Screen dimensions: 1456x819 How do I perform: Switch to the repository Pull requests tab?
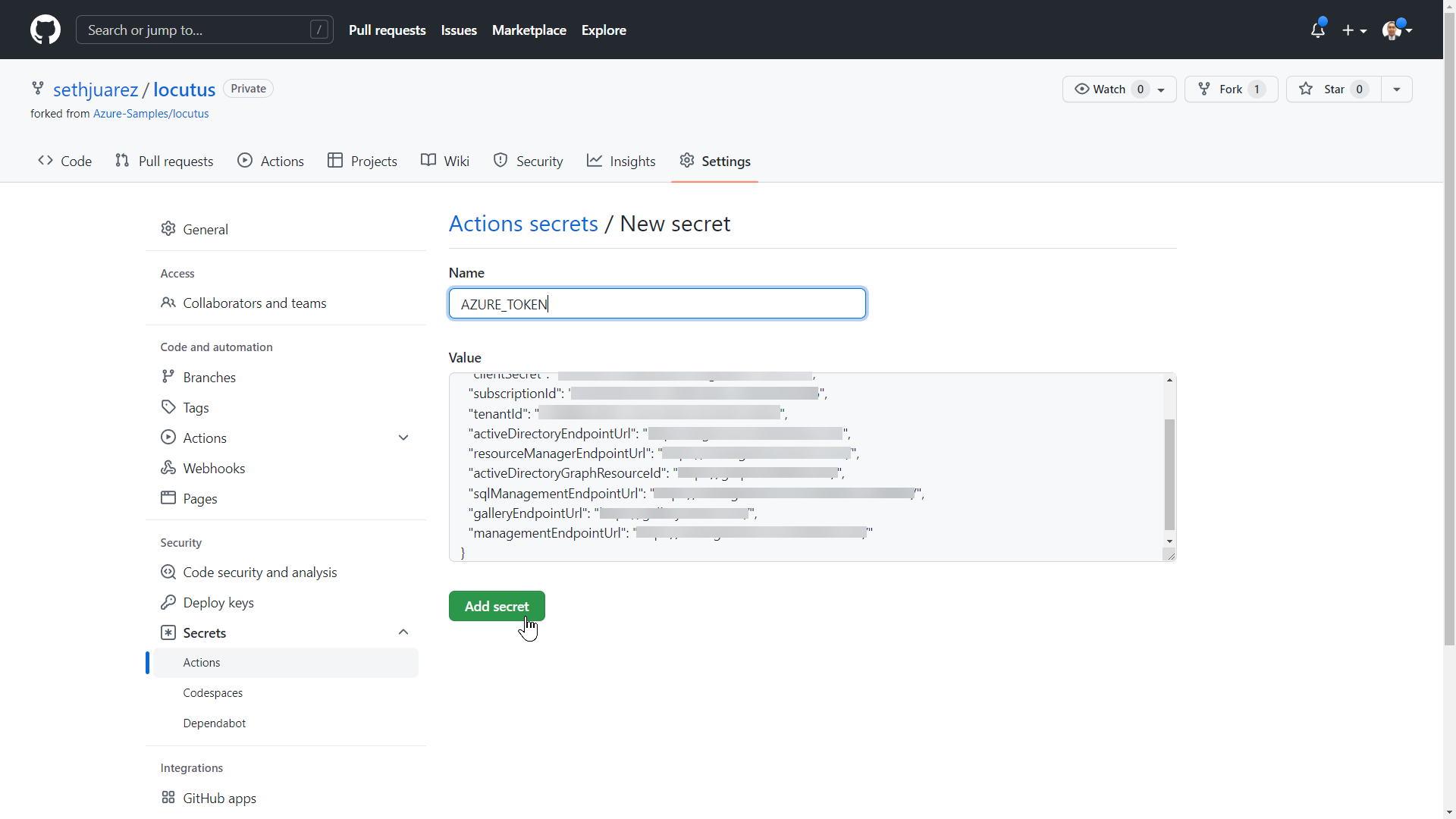(164, 161)
